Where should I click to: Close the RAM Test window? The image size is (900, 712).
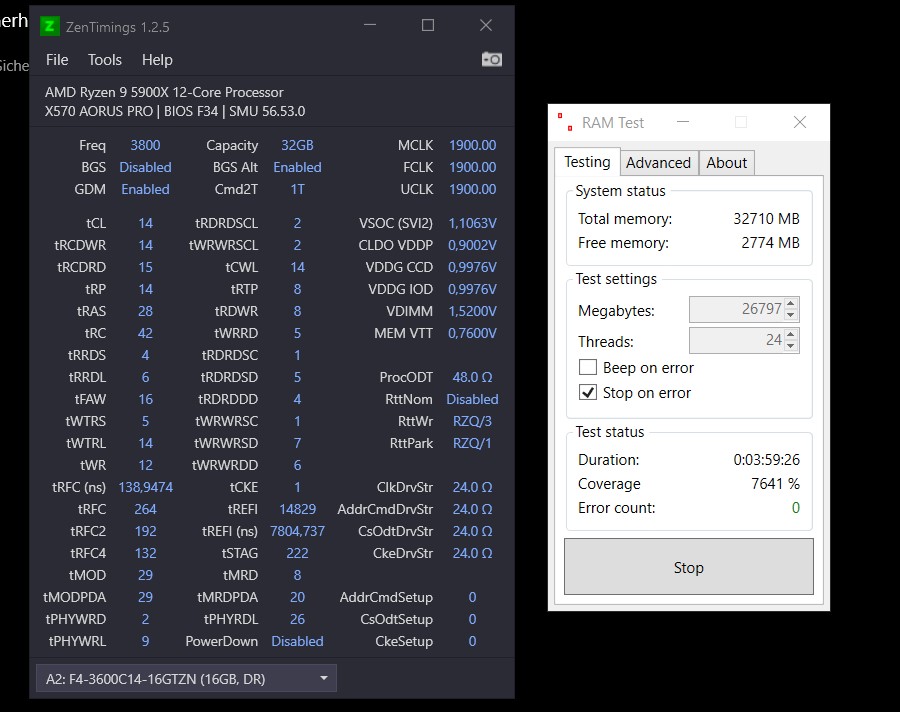point(800,122)
